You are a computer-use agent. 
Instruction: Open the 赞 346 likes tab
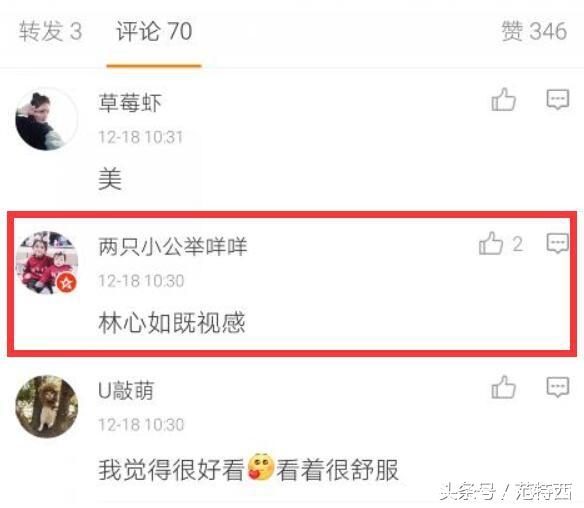coord(534,31)
